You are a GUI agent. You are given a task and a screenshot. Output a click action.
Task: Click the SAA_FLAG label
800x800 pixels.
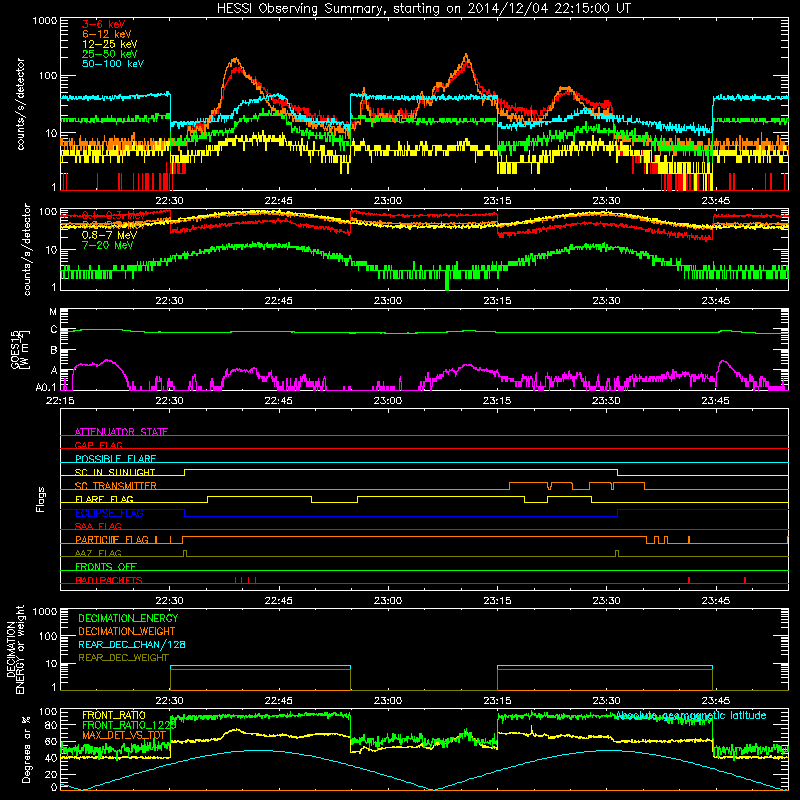[98, 526]
